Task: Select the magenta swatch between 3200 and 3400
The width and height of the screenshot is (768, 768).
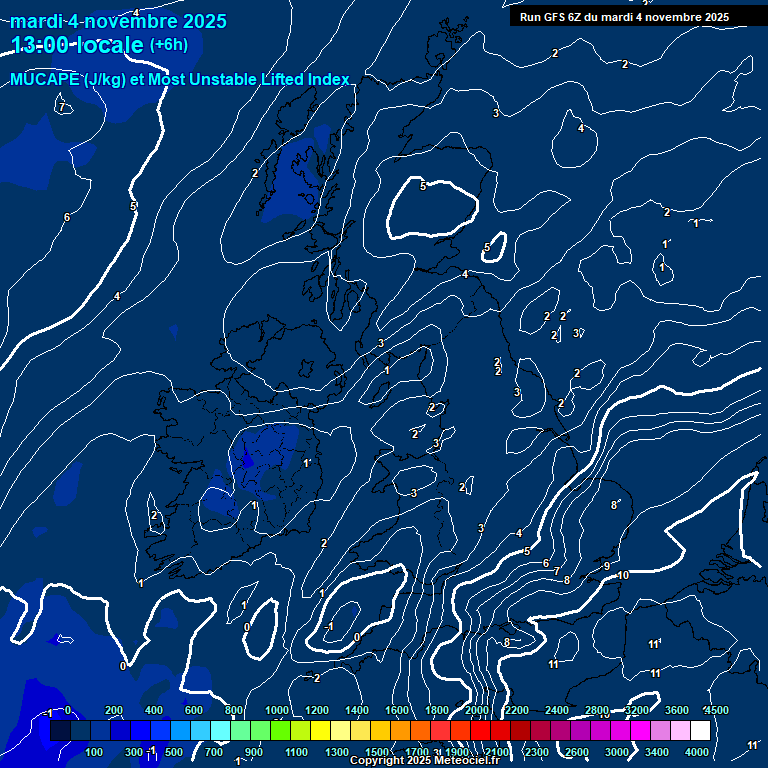Action: (x=640, y=730)
